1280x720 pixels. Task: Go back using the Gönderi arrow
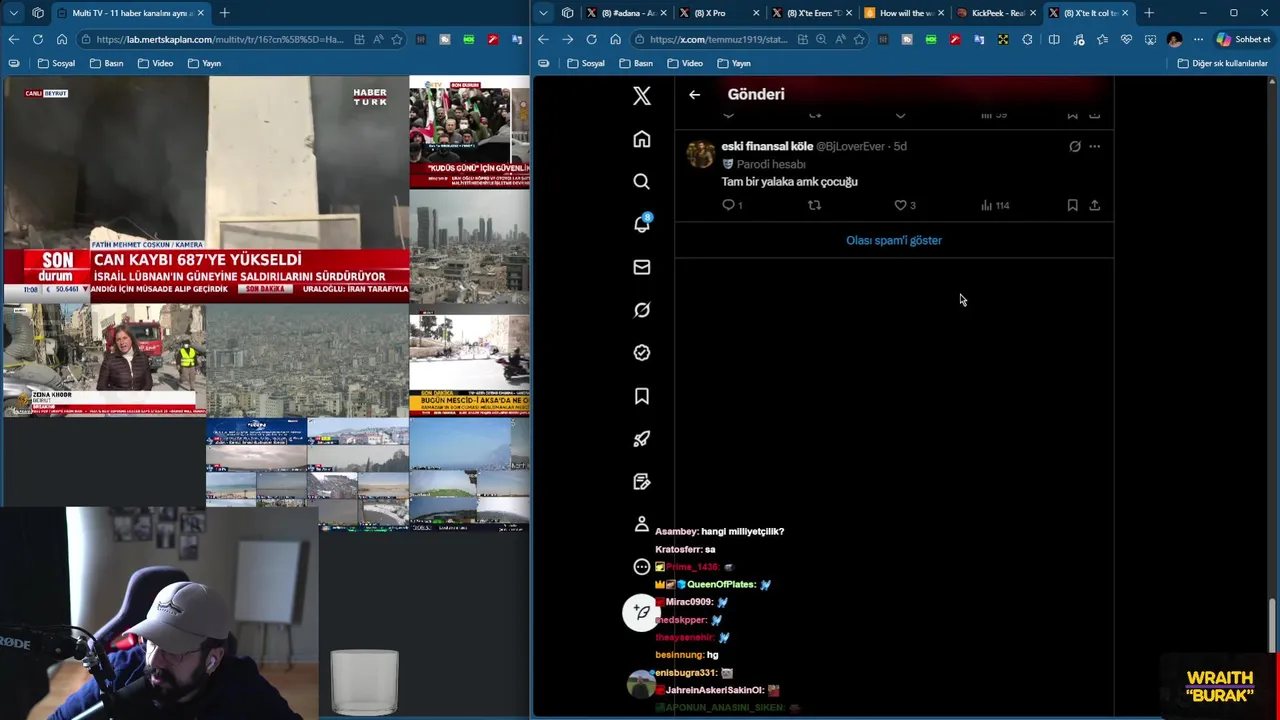[695, 95]
